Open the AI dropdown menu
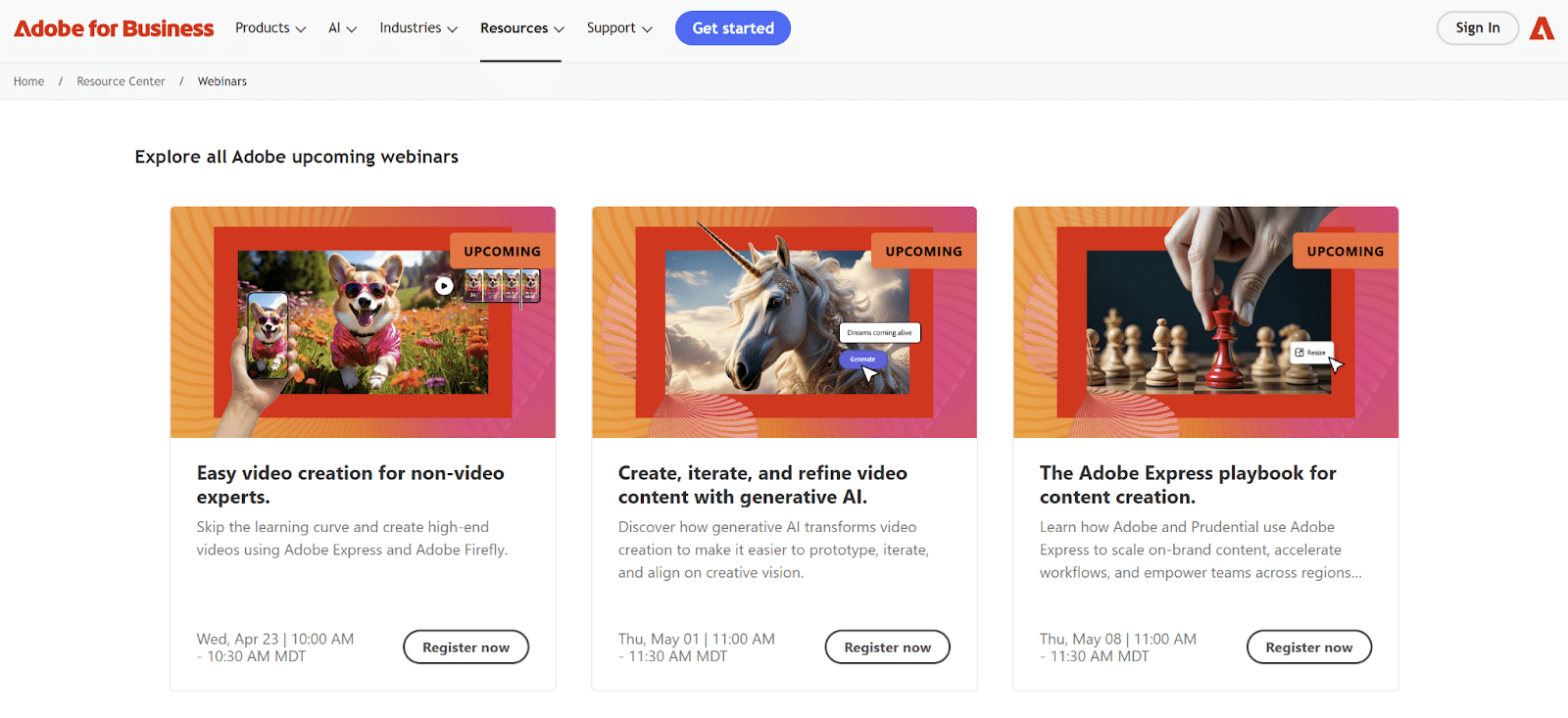Viewport: 1568px width, 718px height. (x=342, y=28)
